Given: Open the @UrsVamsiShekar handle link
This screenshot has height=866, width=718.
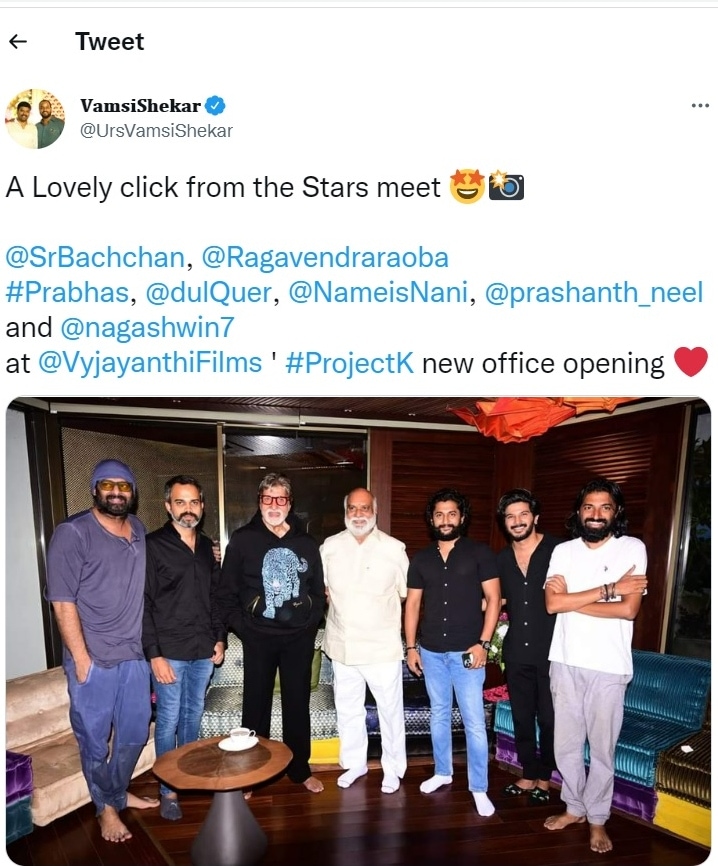Looking at the screenshot, I should click(156, 131).
